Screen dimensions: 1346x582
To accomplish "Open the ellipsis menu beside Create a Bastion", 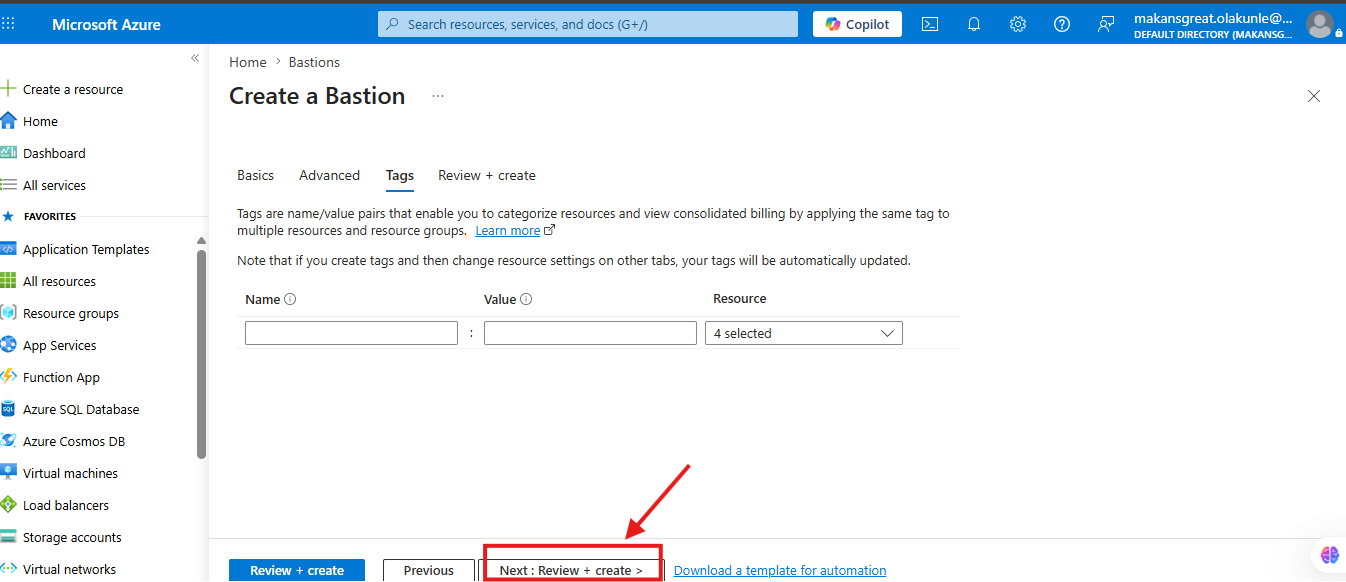I will [437, 96].
